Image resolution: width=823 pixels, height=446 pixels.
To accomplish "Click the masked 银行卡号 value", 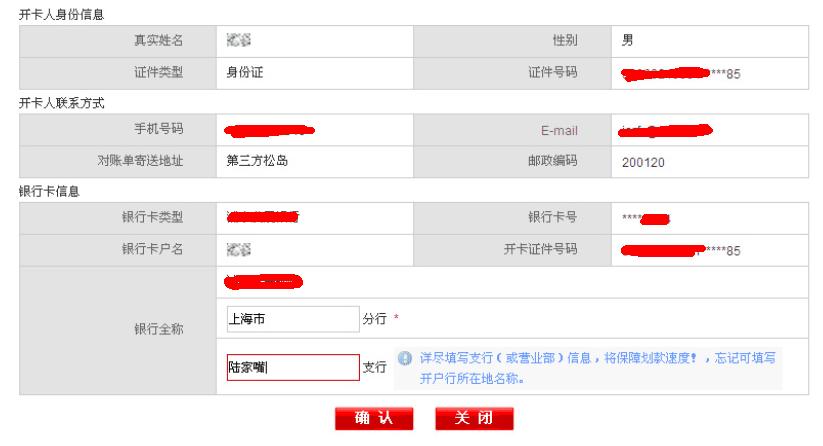I will coord(645,218).
